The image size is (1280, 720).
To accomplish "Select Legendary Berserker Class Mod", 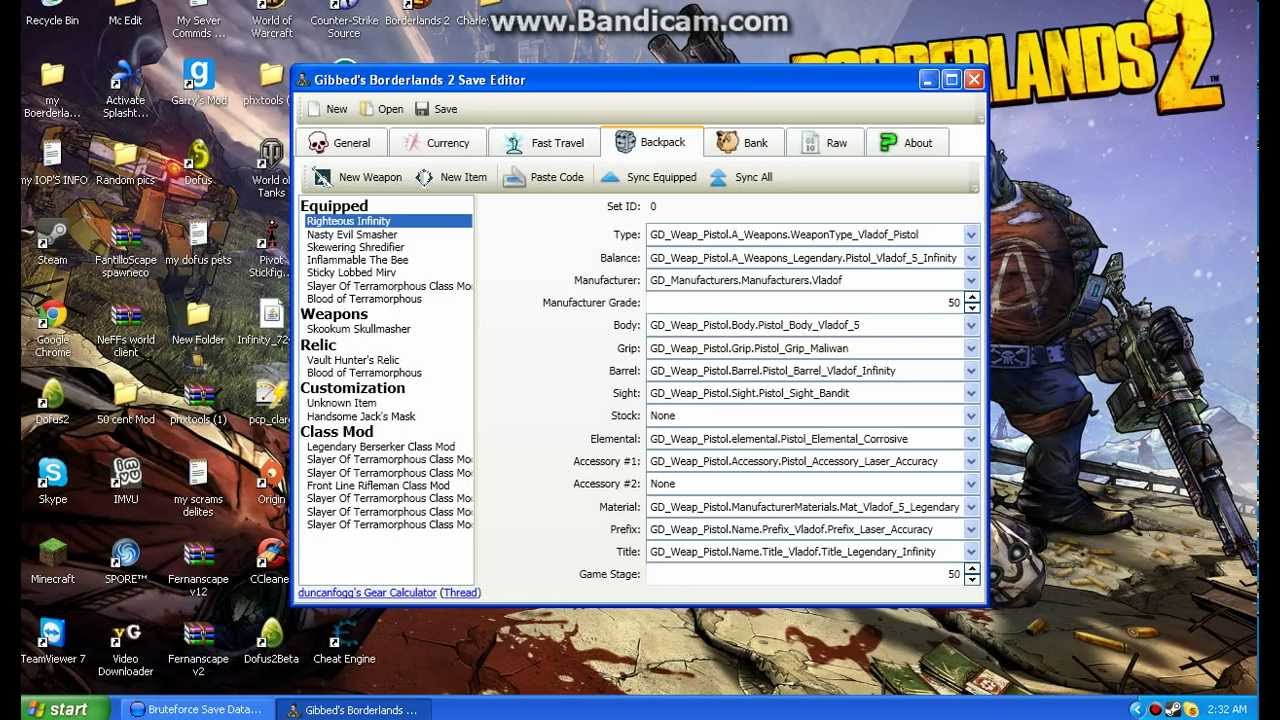I will tap(380, 447).
